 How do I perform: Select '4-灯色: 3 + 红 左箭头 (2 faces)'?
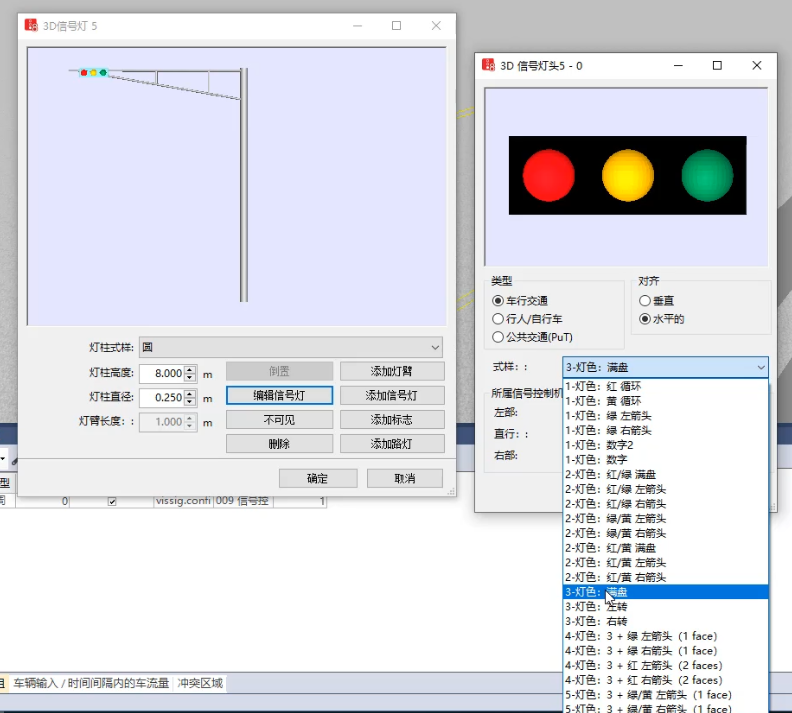pyautogui.click(x=665, y=665)
